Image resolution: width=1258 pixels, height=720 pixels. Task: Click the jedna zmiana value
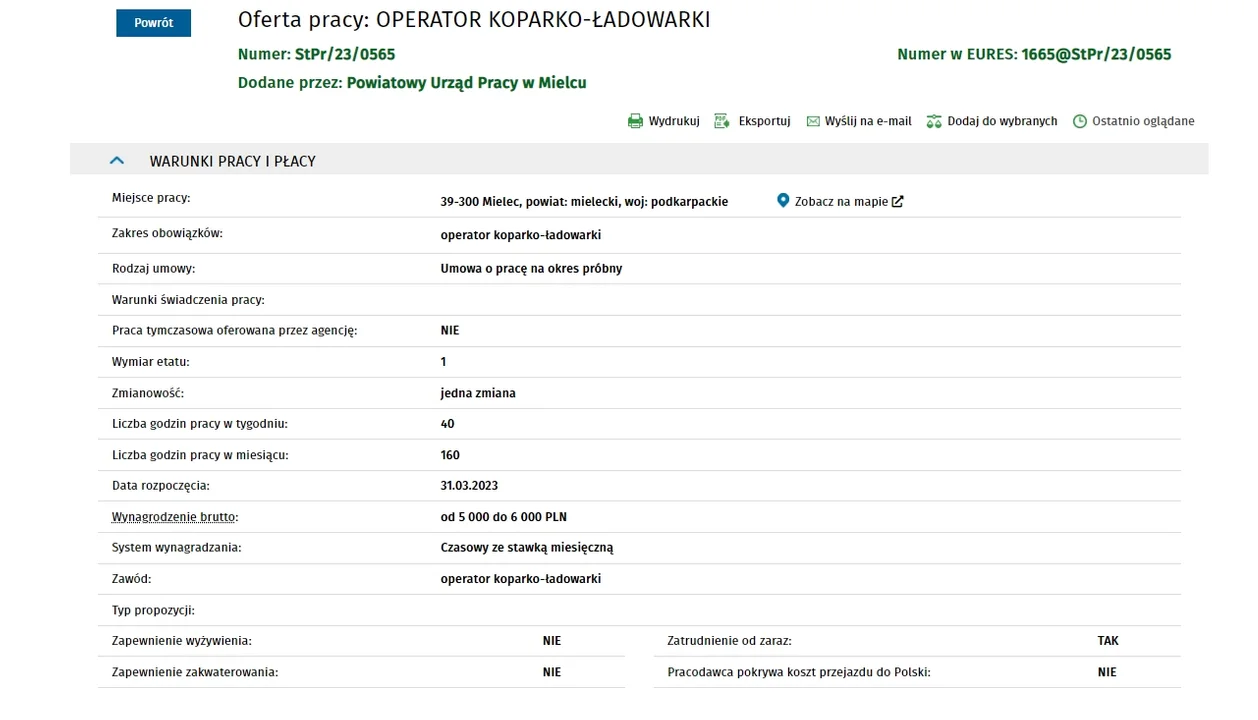478,393
